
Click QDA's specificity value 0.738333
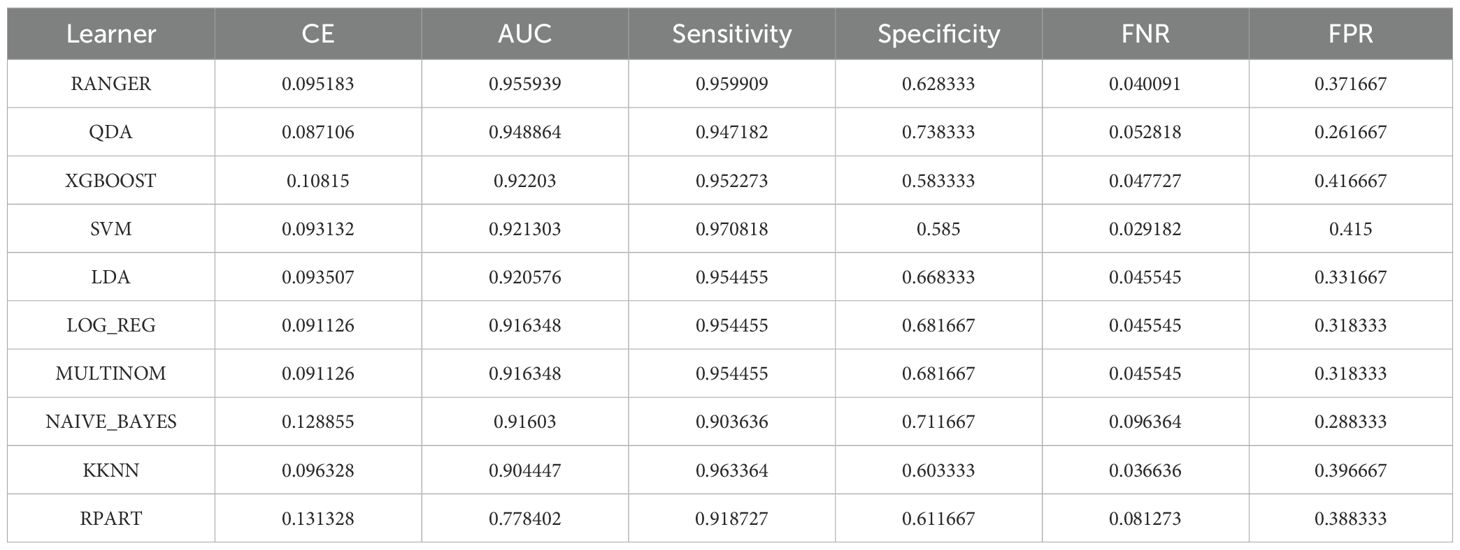tap(938, 132)
